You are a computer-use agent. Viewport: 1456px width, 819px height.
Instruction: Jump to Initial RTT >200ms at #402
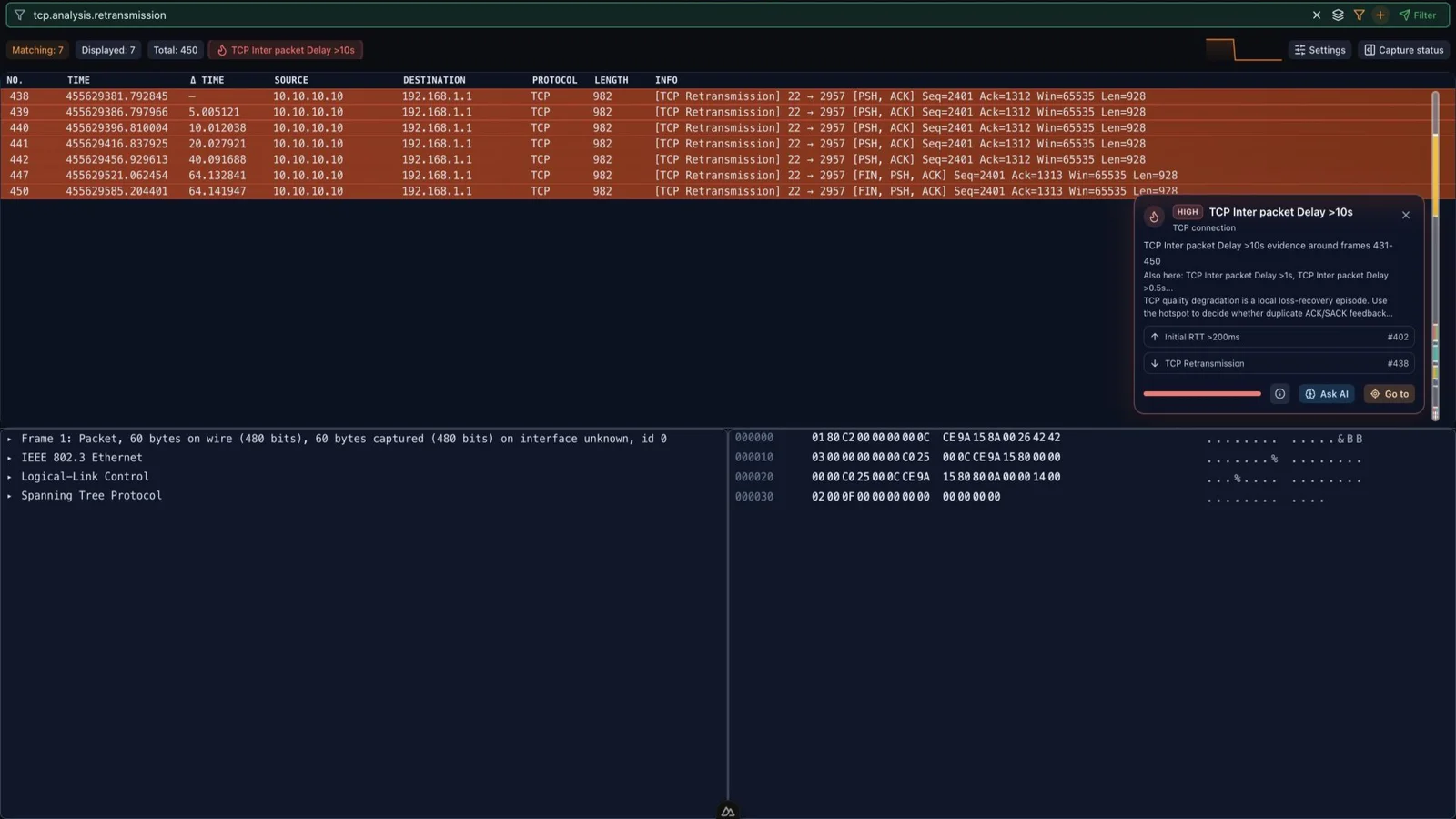click(x=1279, y=337)
